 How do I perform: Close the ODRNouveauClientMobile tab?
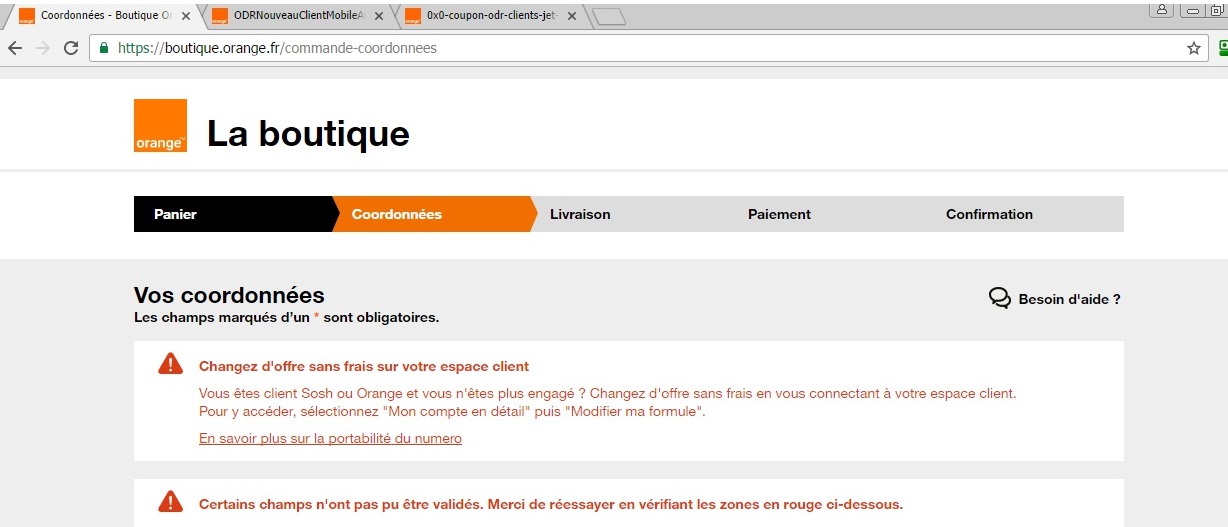click(x=379, y=16)
